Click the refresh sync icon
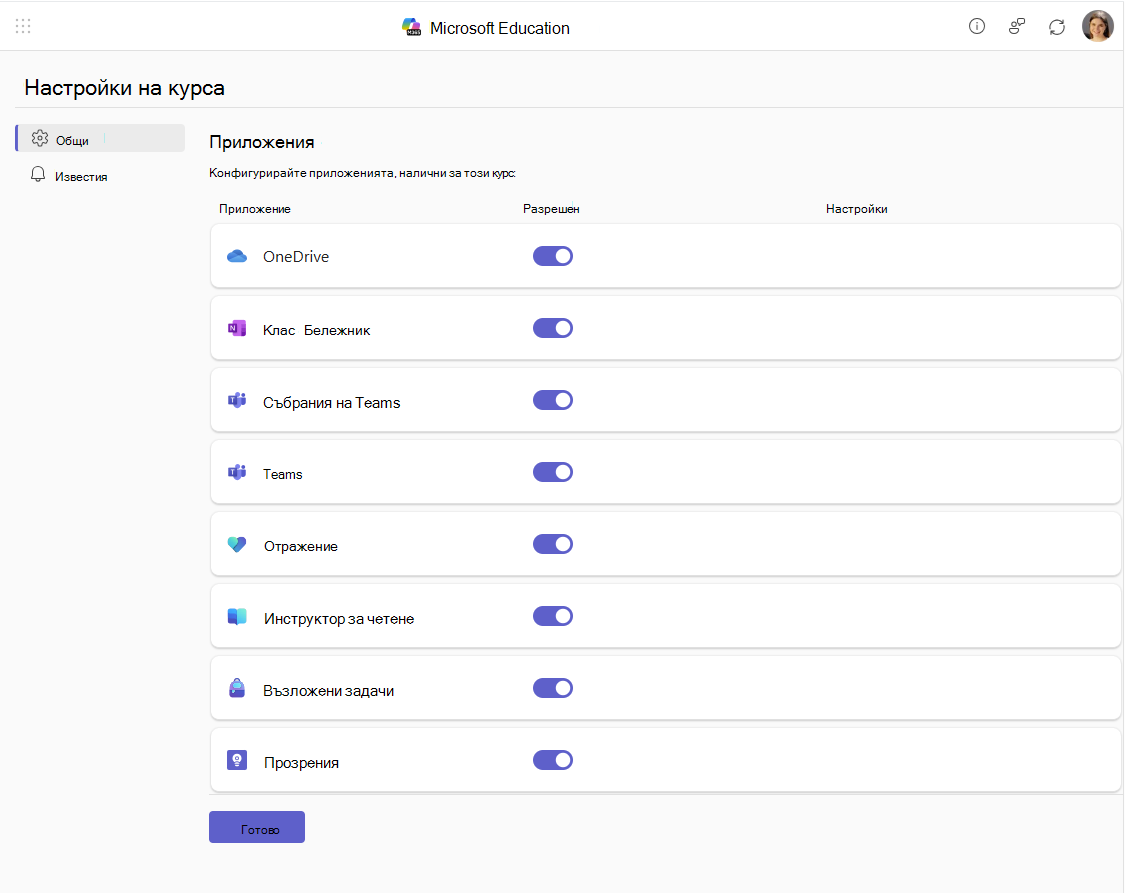1128x893 pixels. click(1056, 27)
